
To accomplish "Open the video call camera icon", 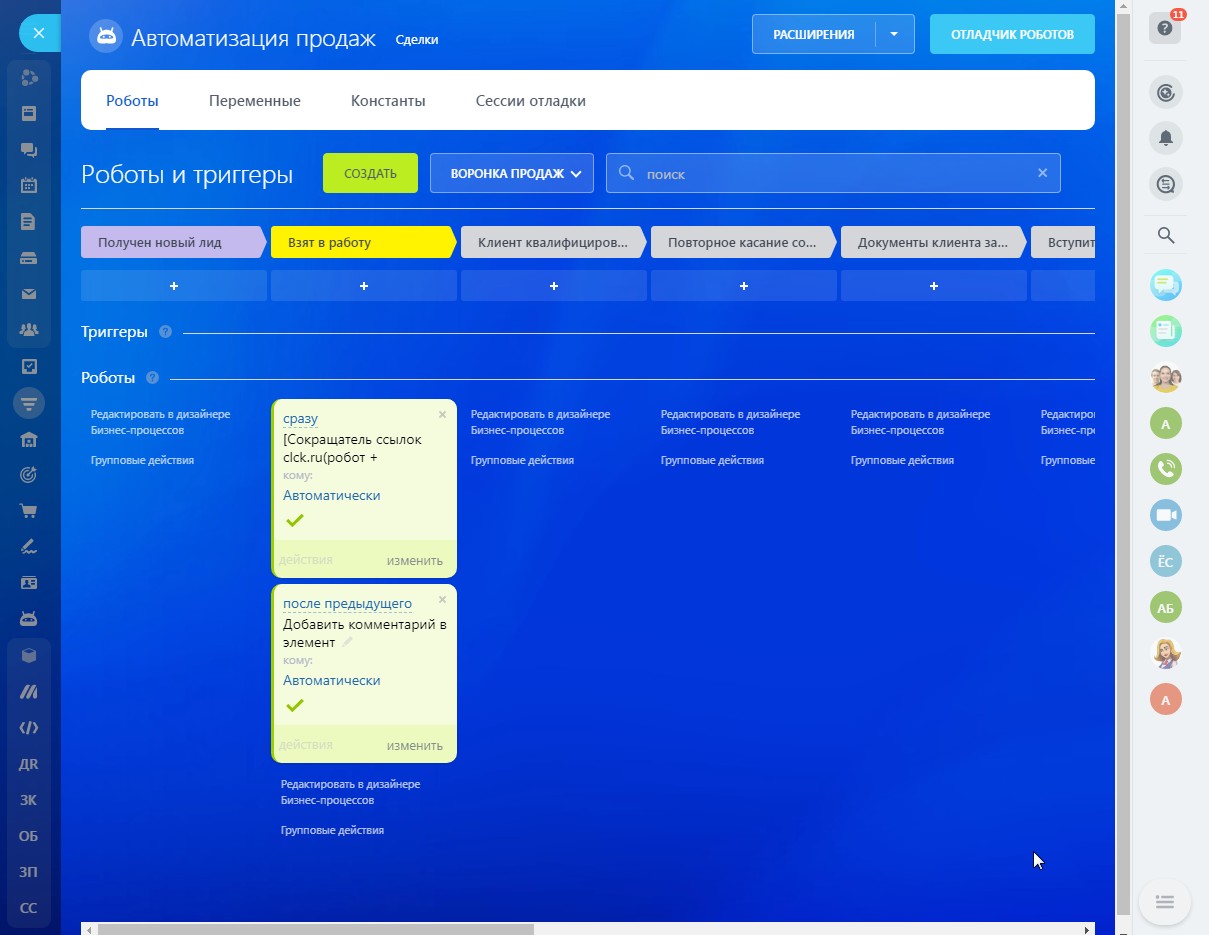I will (1166, 515).
